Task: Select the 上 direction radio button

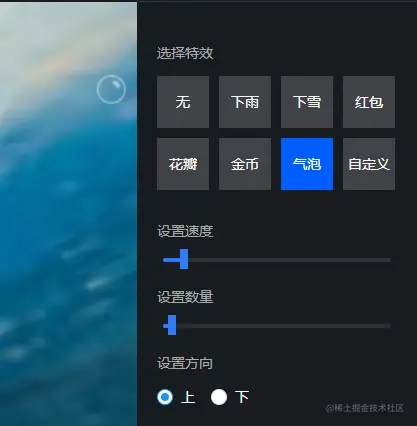Action: [165, 397]
